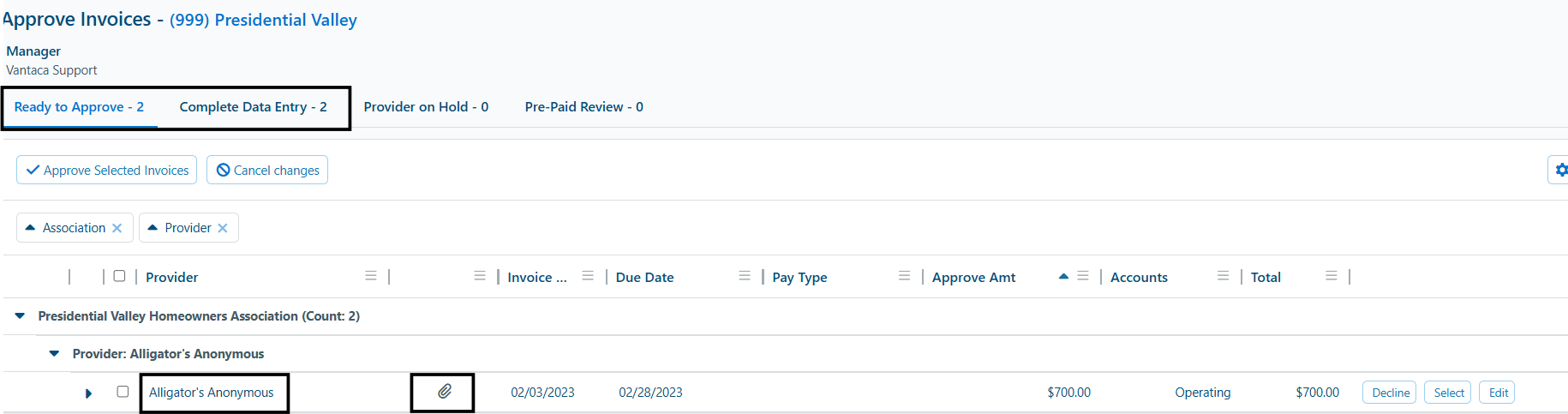Screen dimensions: 1568x414
Task: Expand the Alligator's Anonymous invoice row details
Action: point(88,393)
